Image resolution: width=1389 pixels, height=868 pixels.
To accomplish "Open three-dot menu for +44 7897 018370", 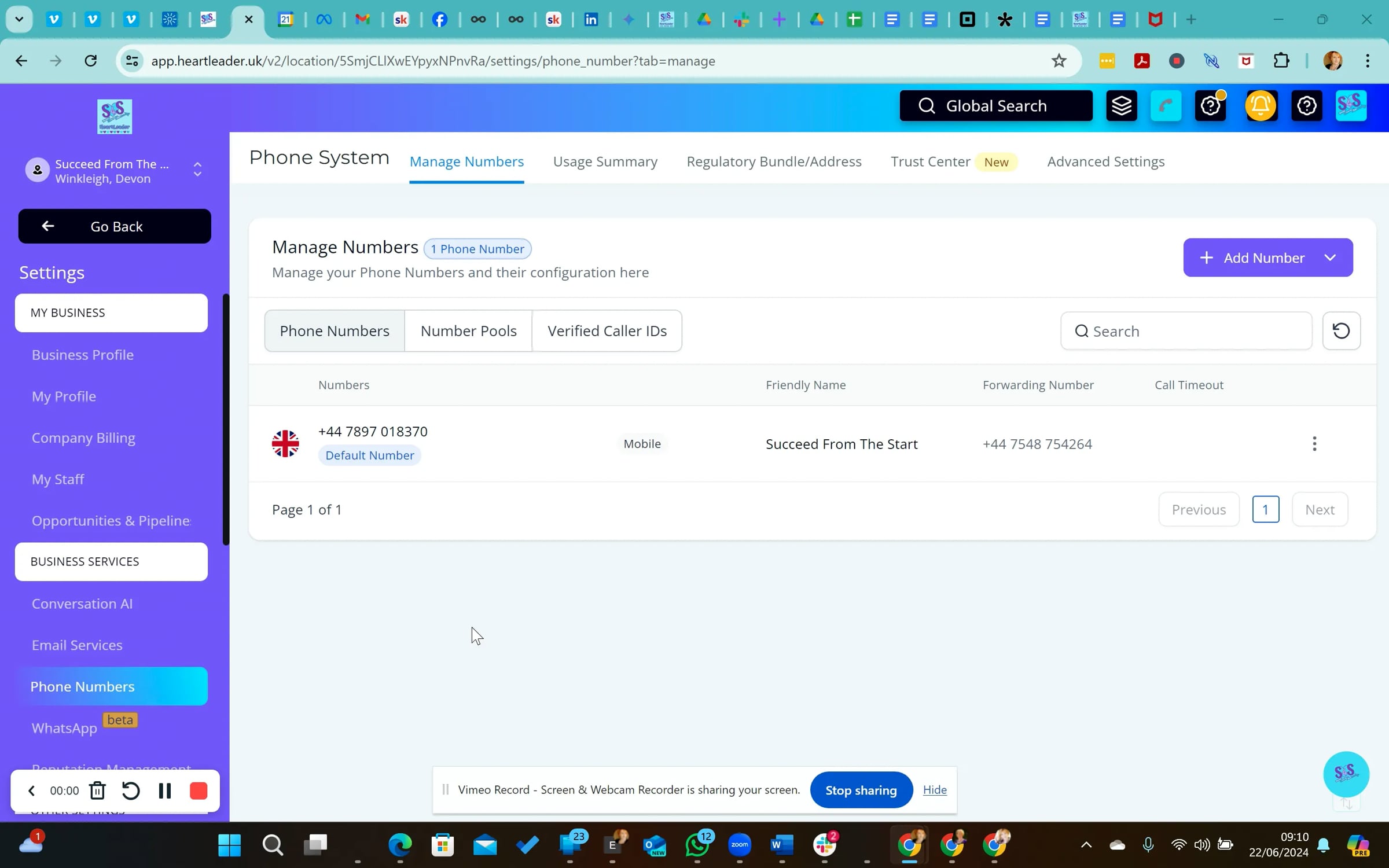I will (1314, 444).
